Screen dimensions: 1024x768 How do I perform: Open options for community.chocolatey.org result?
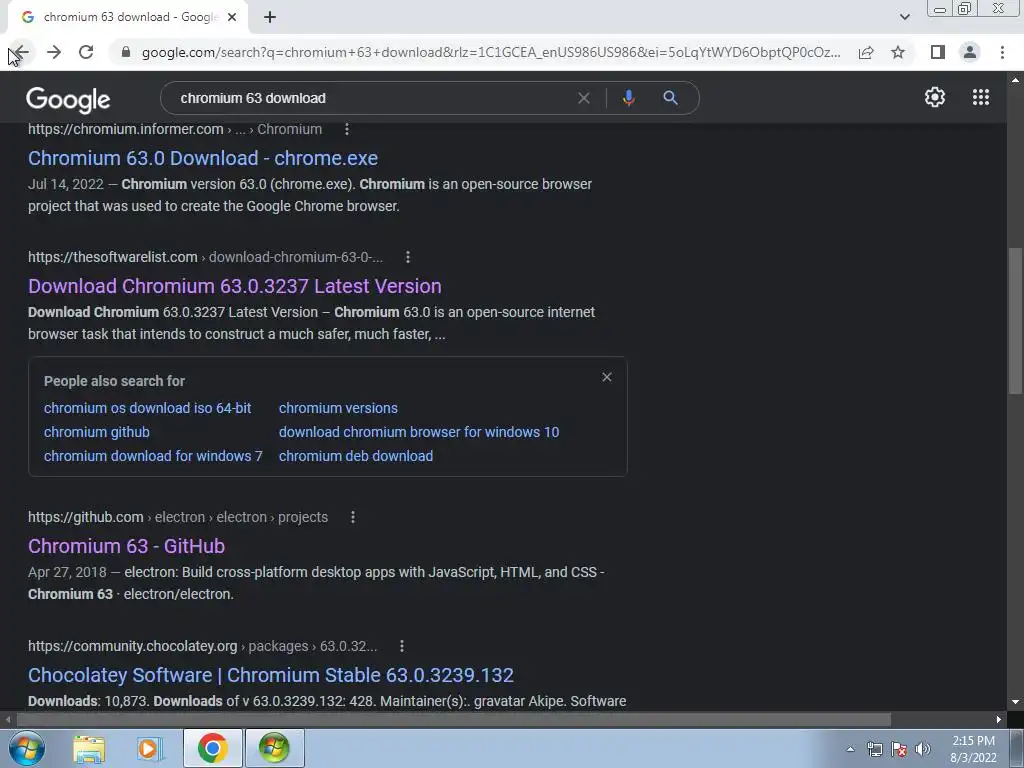pyautogui.click(x=402, y=646)
